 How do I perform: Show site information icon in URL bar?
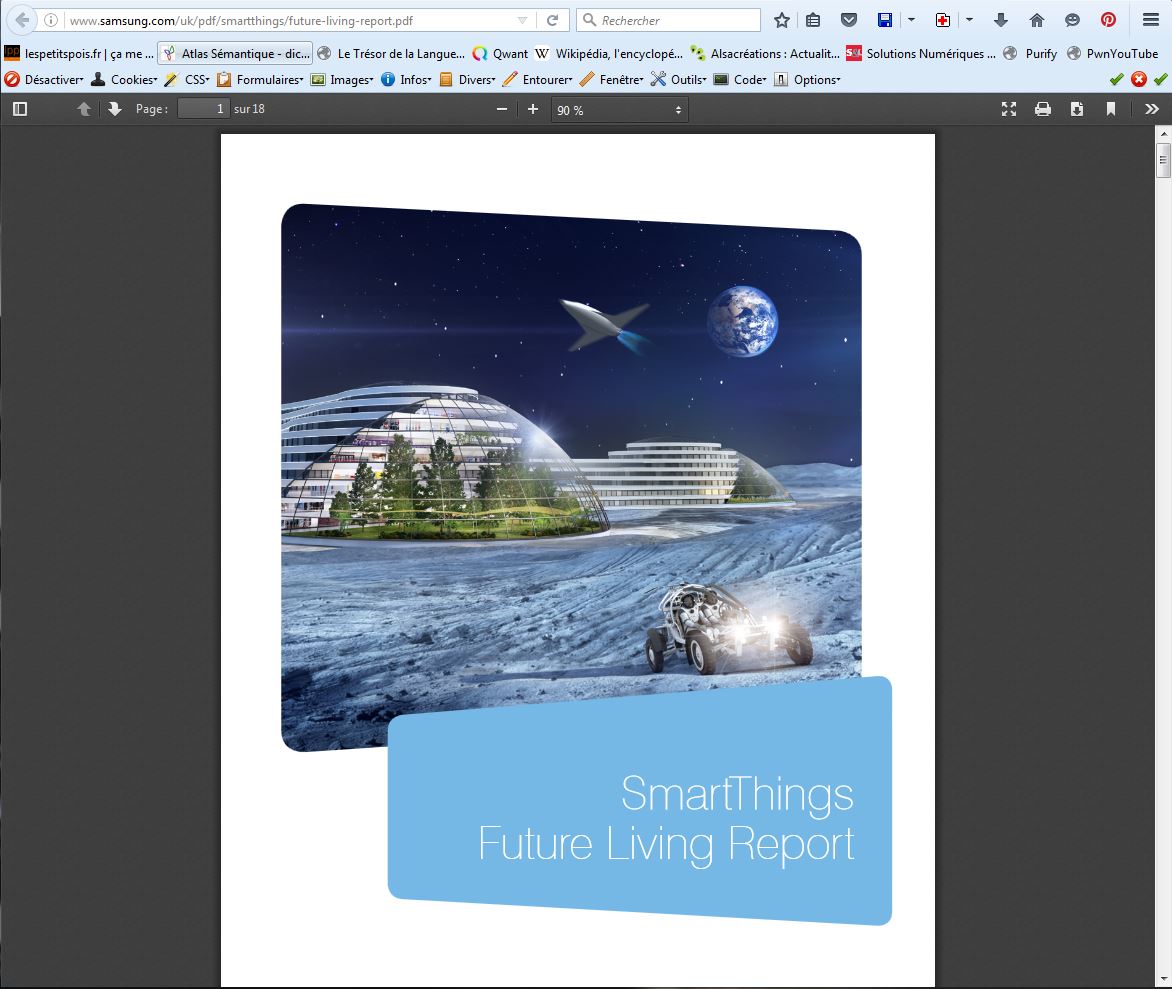50,20
